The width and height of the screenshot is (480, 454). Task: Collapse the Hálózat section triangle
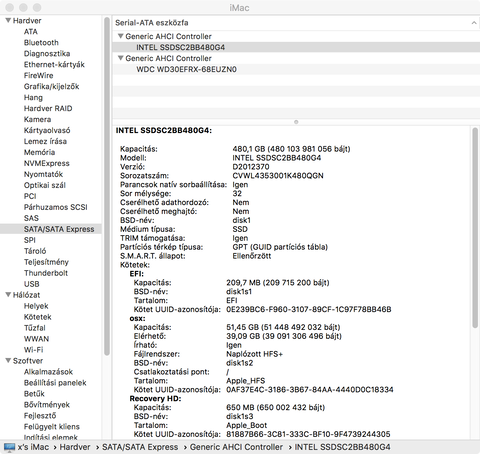click(x=8, y=295)
